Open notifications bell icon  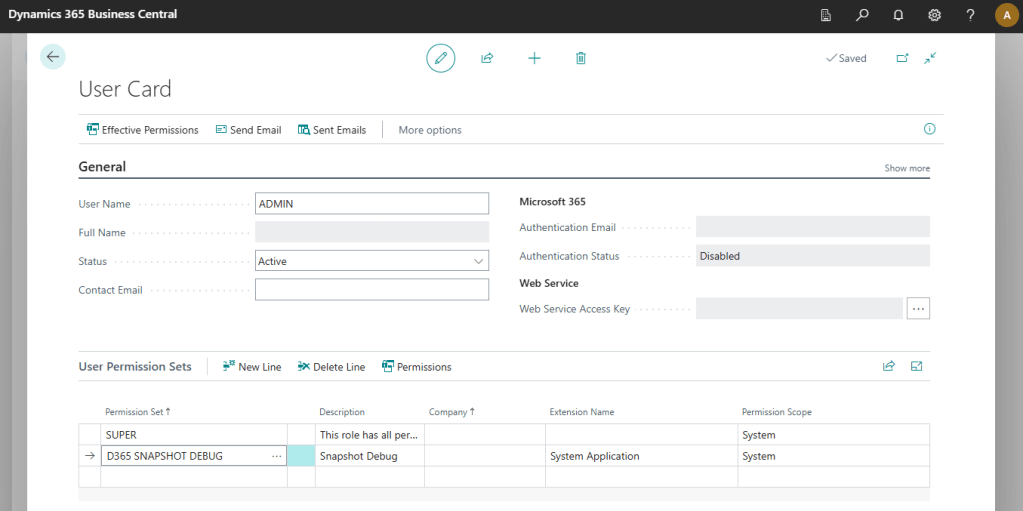point(898,15)
